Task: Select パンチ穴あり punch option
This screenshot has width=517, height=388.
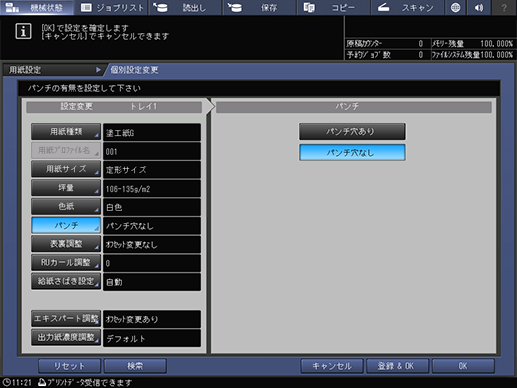Action: tap(352, 132)
